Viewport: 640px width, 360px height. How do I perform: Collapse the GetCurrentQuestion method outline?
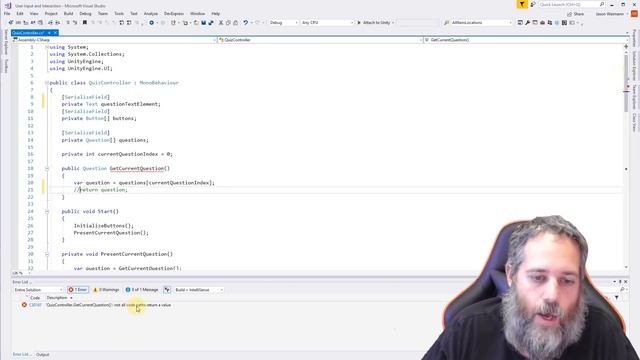click(x=47, y=169)
